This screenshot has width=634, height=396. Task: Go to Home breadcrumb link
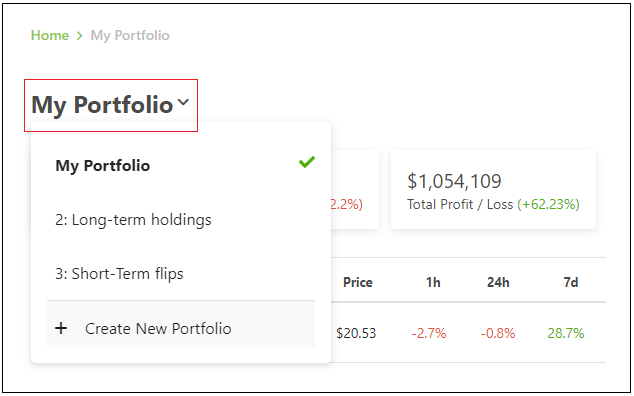pos(50,35)
